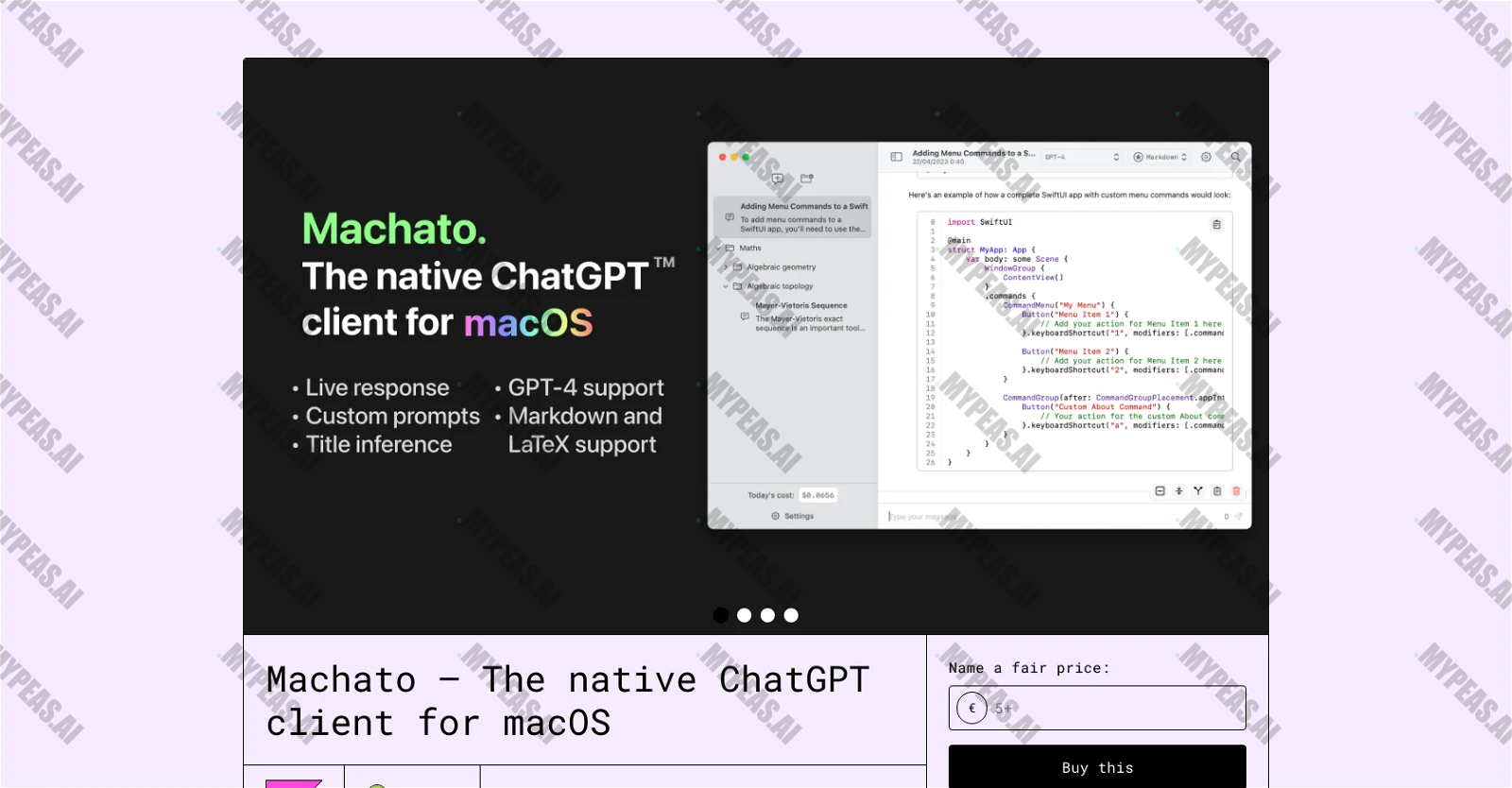The image size is (1512, 788).
Task: Click the clipboard copy icon in message actions
Action: click(1217, 490)
